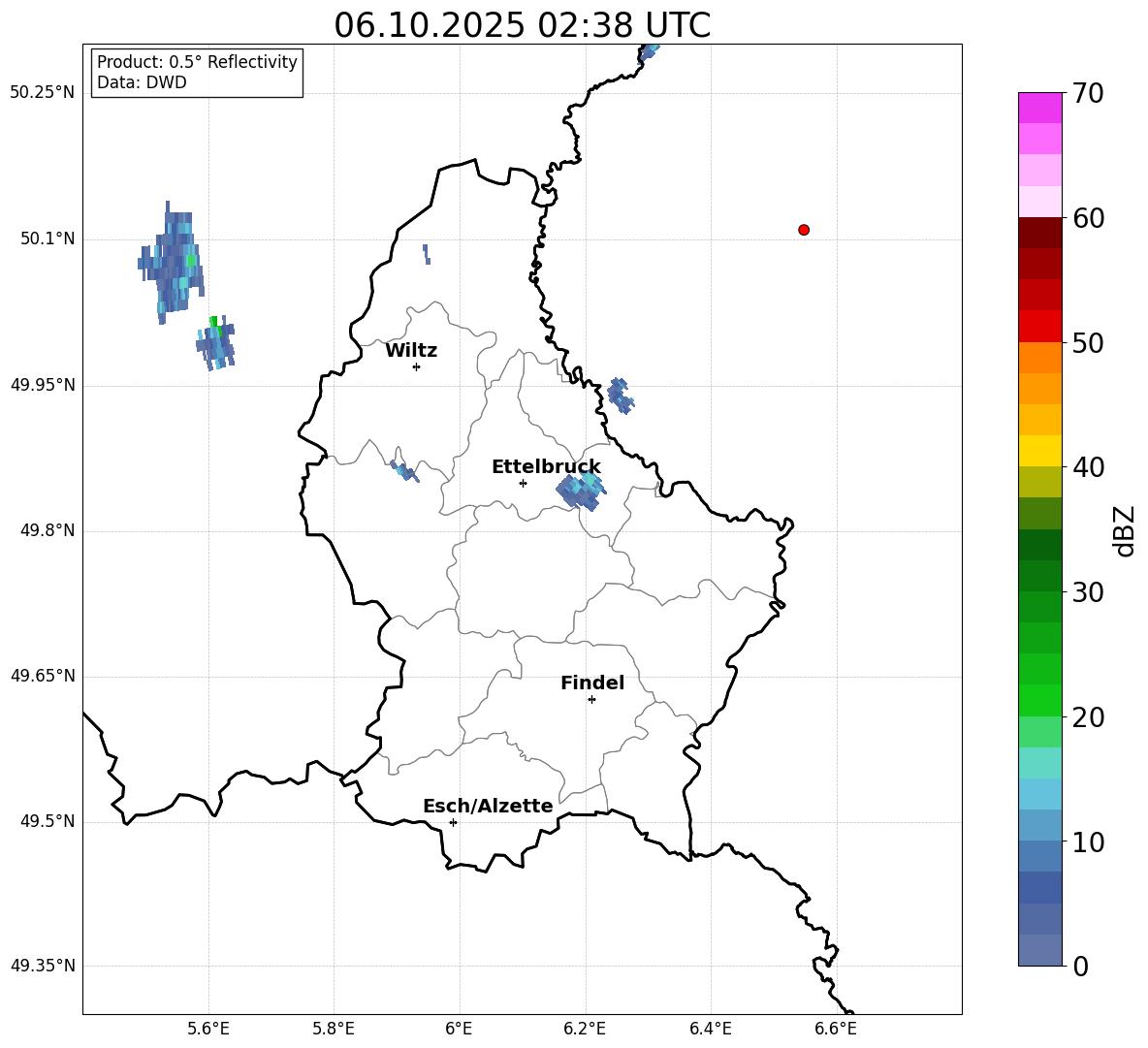Click the 49.8°N latitude label
This screenshot has height=1048, width=1148.
point(48,530)
